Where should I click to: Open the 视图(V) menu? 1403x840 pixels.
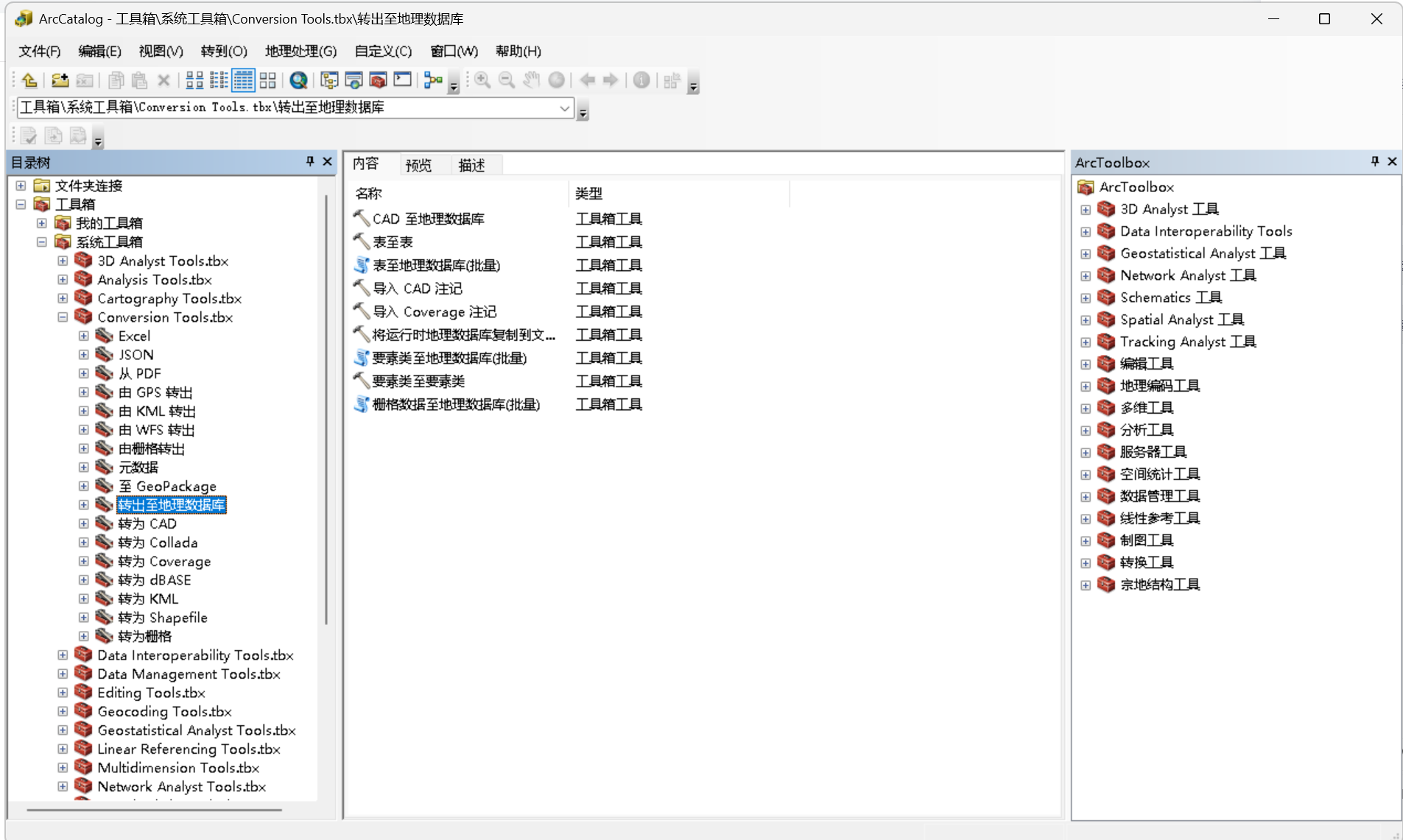[x=161, y=51]
